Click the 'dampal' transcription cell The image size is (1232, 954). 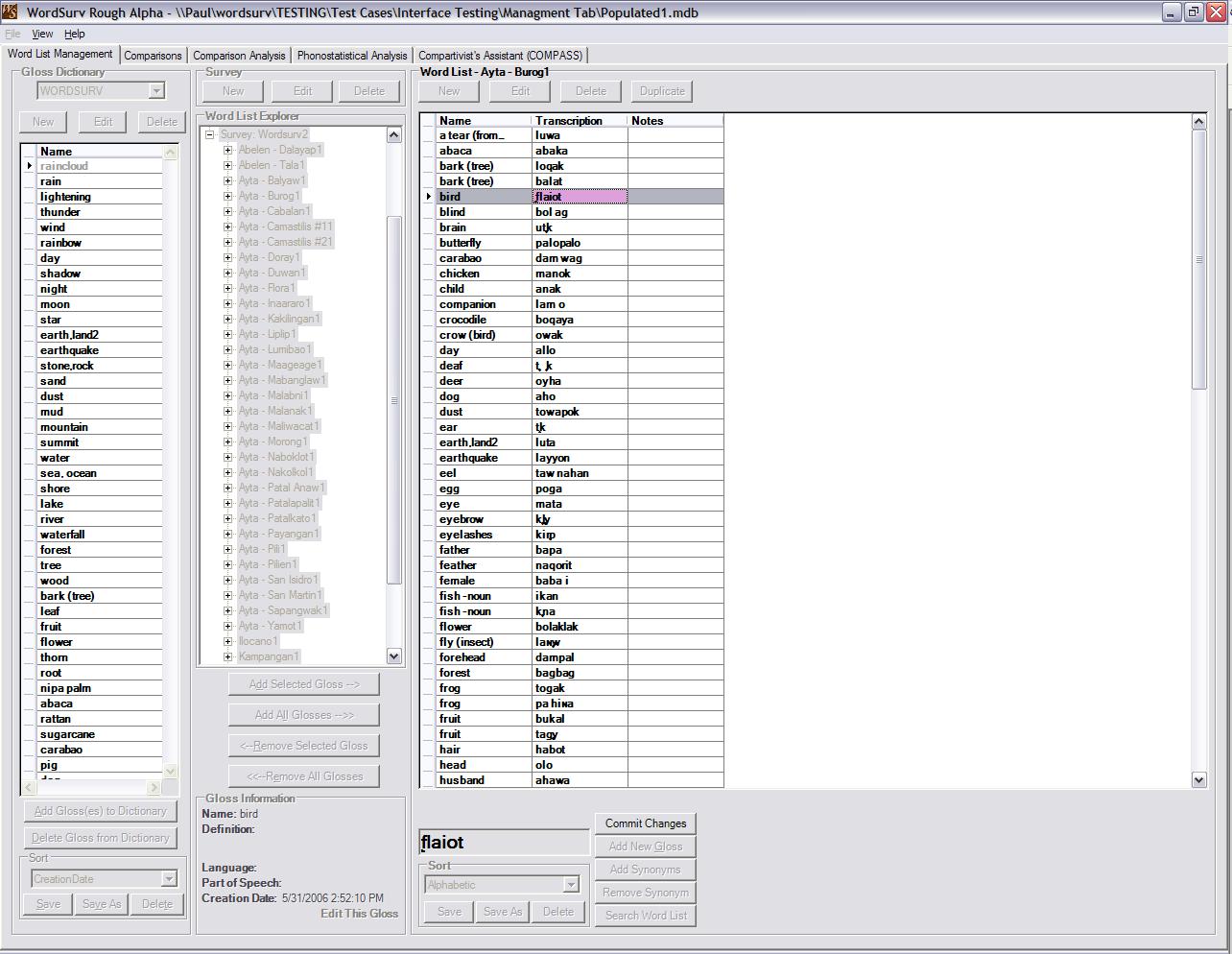coord(580,657)
